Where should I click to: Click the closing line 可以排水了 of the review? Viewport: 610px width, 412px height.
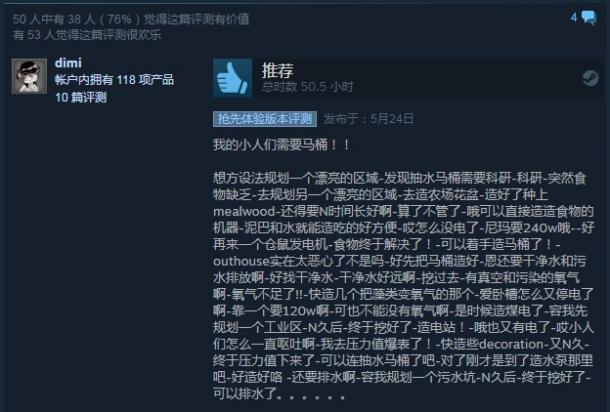point(245,394)
